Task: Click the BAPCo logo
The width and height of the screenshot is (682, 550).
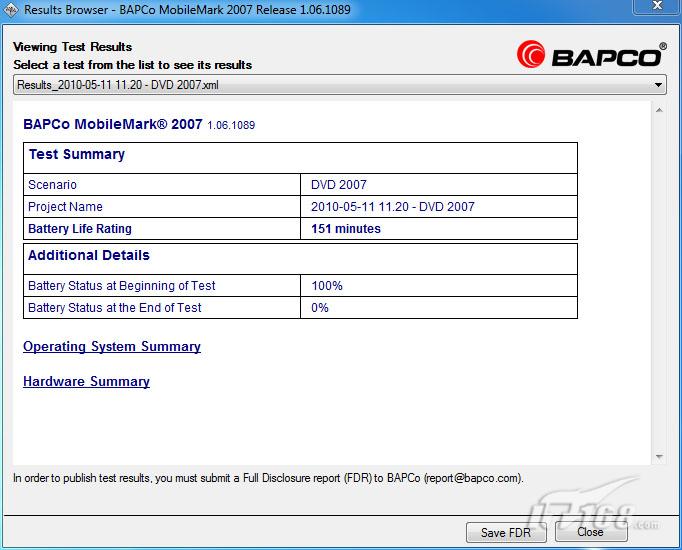Action: point(591,55)
